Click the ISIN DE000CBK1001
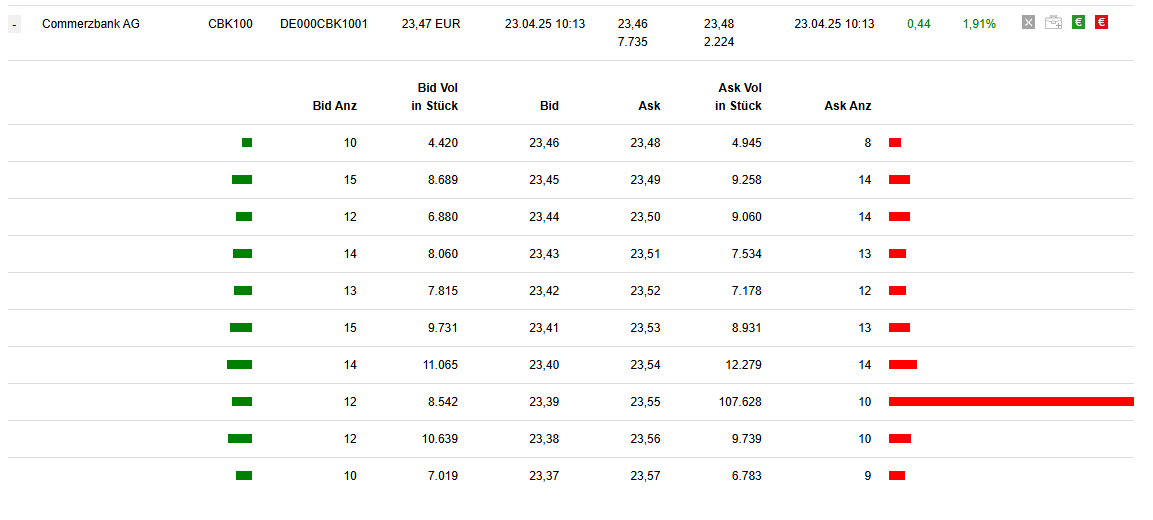1153x520 pixels. [x=324, y=23]
